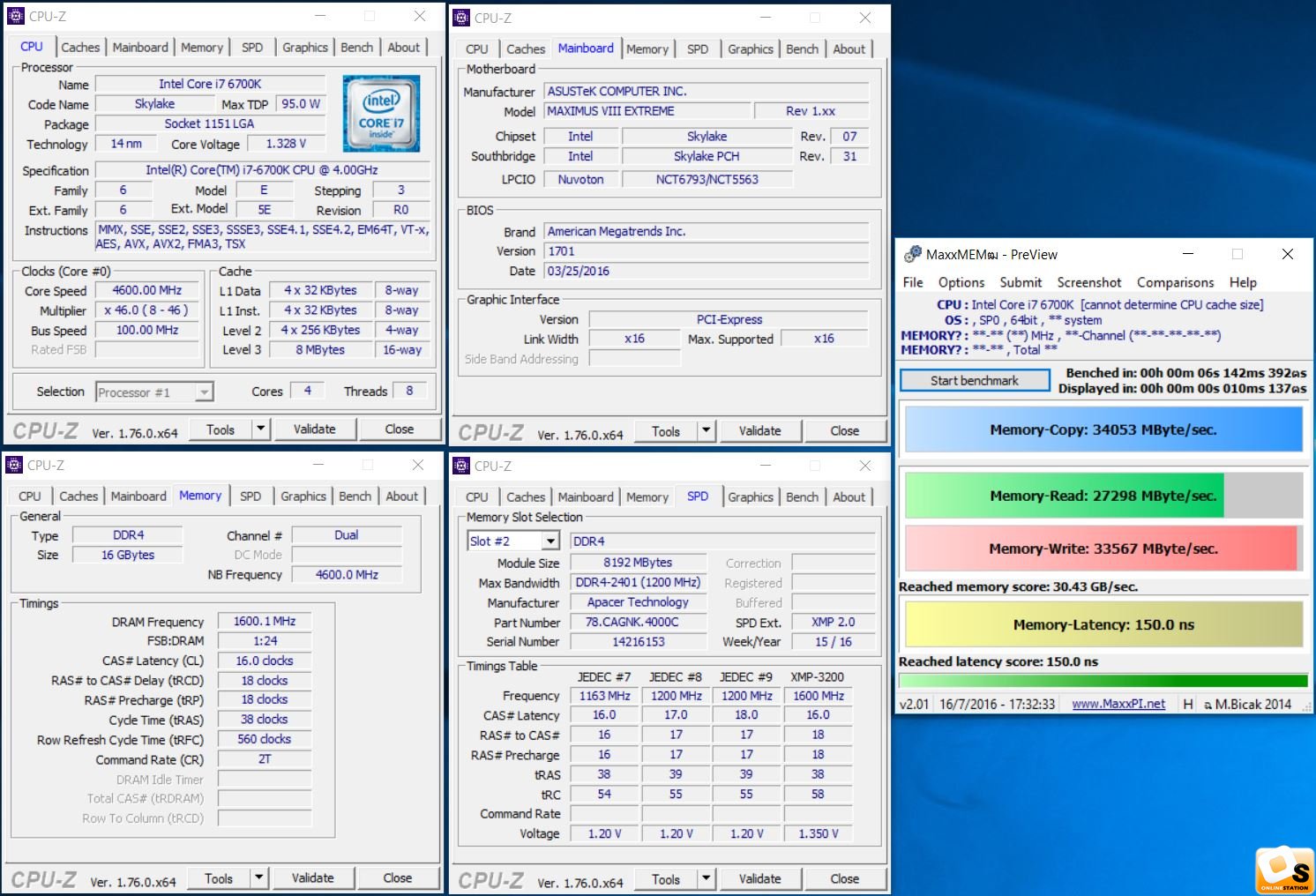
Task: Click Command Rate value 2T
Action: coord(265,759)
